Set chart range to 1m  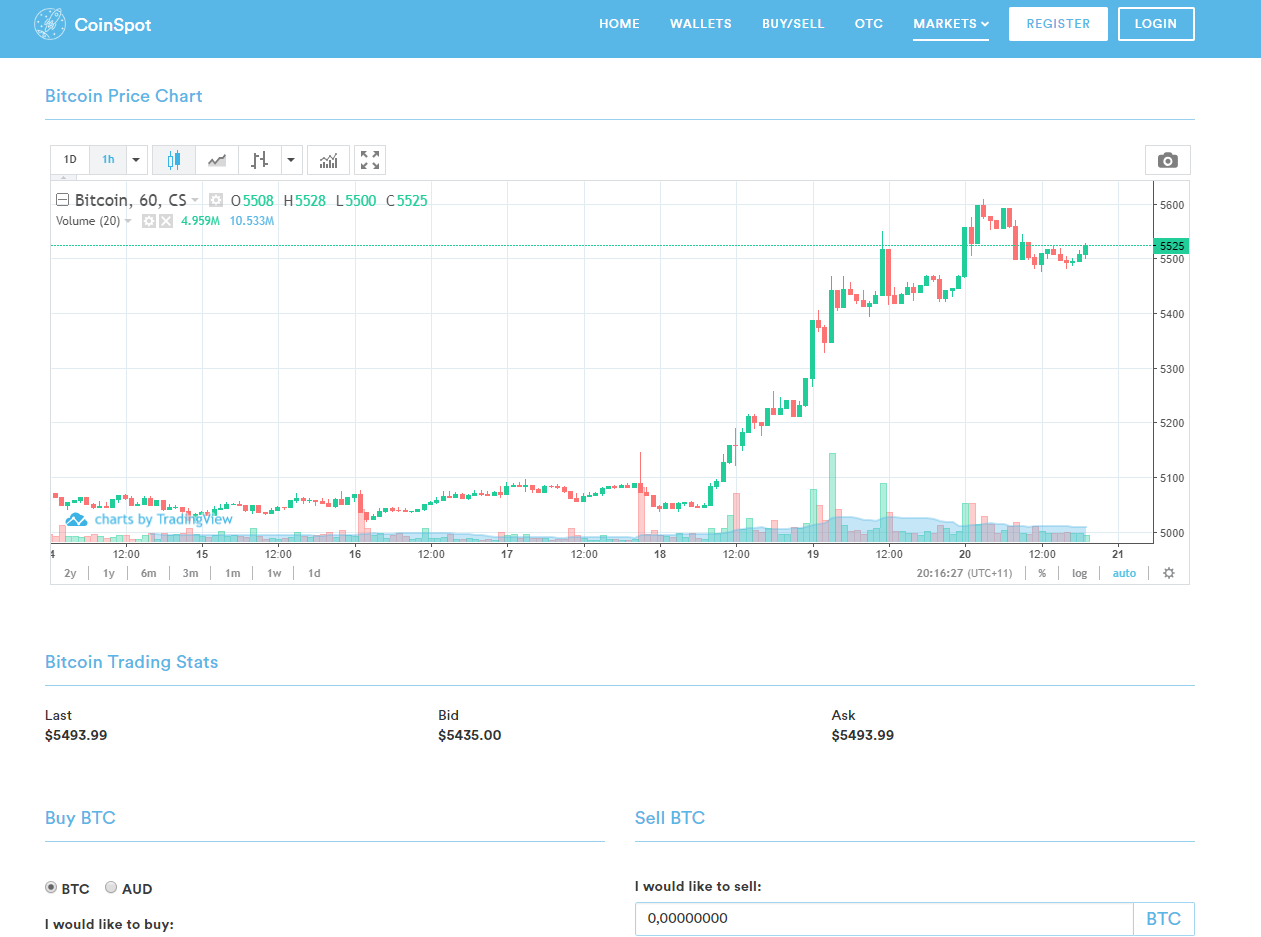tap(232, 573)
